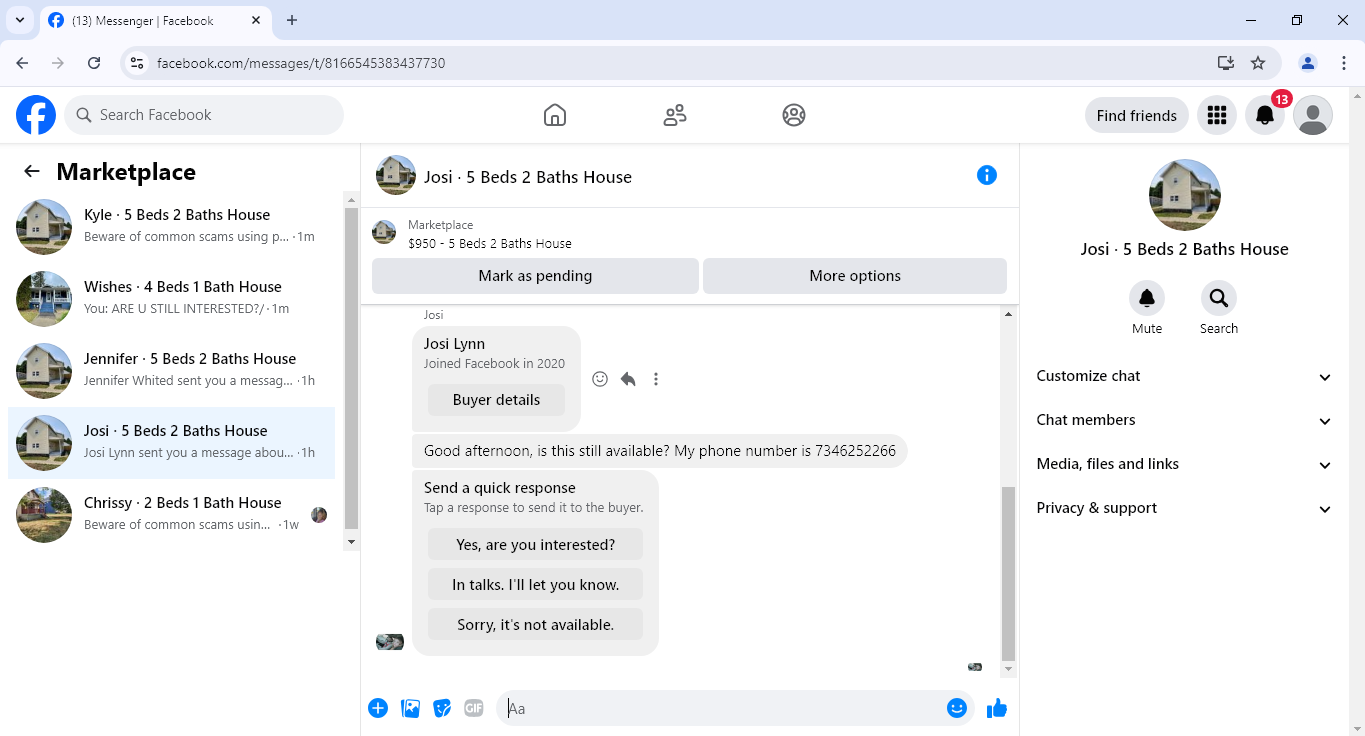Open site information icon in address bar
Viewport: 1365px width, 736px height.
click(x=138, y=63)
